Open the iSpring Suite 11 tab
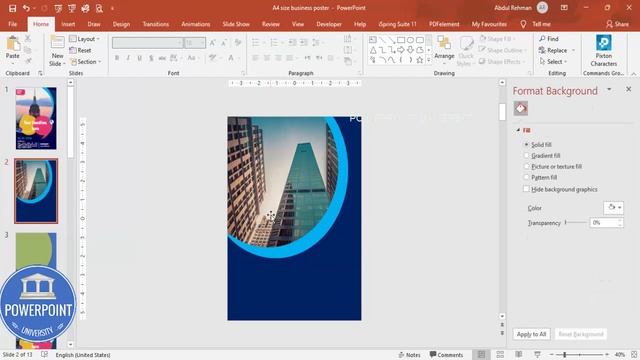Image resolution: width=640 pixels, height=360 pixels. 398,24
